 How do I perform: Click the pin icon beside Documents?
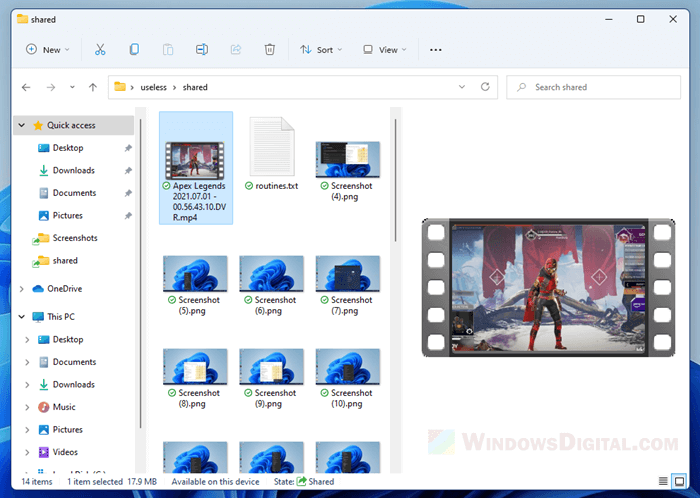tap(128, 193)
